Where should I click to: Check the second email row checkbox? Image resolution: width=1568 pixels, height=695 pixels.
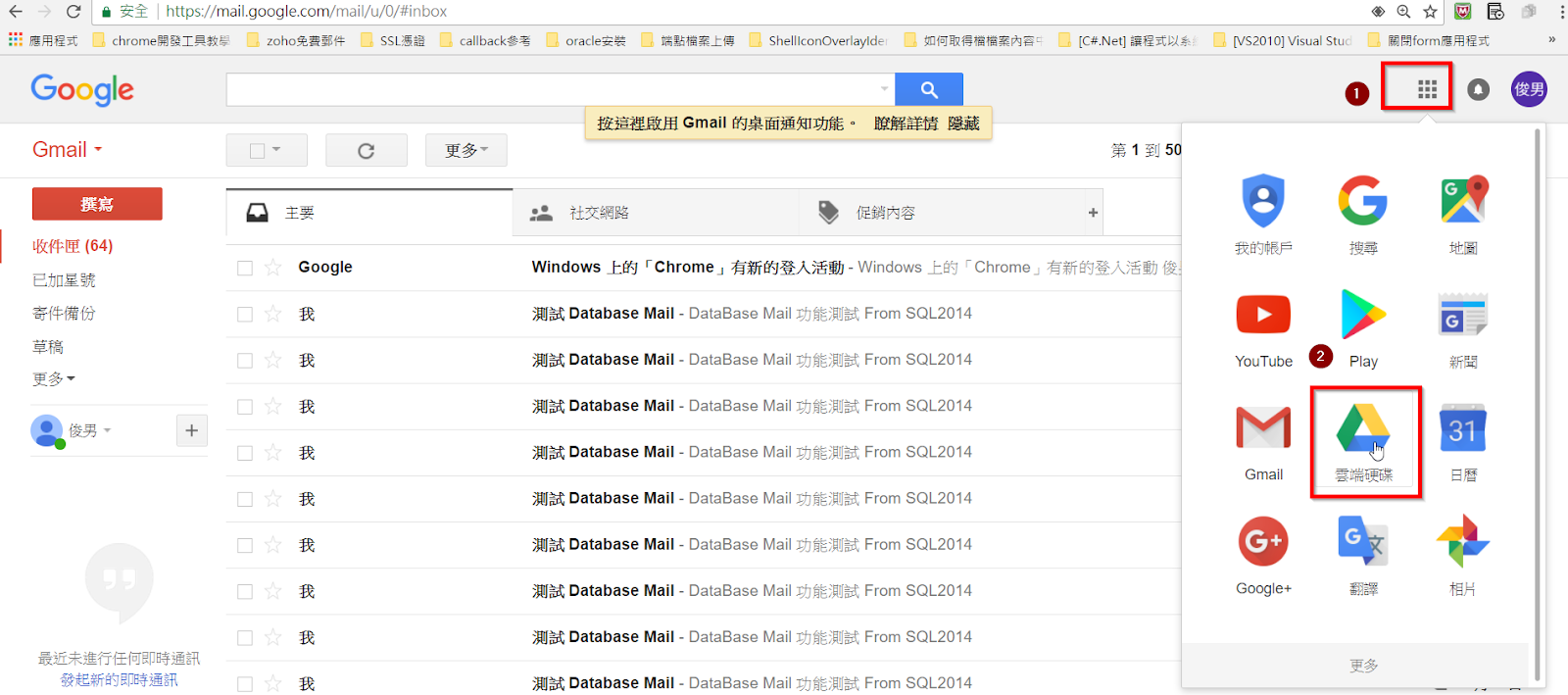tap(245, 315)
